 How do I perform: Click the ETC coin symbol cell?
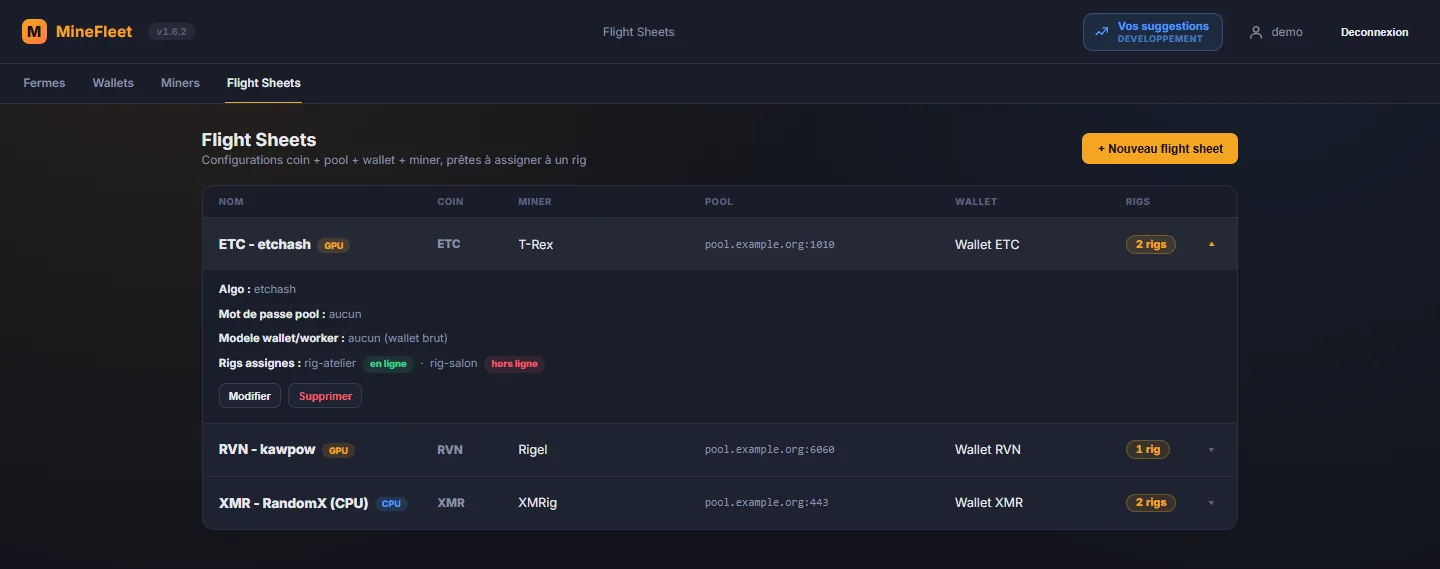pyautogui.click(x=449, y=244)
